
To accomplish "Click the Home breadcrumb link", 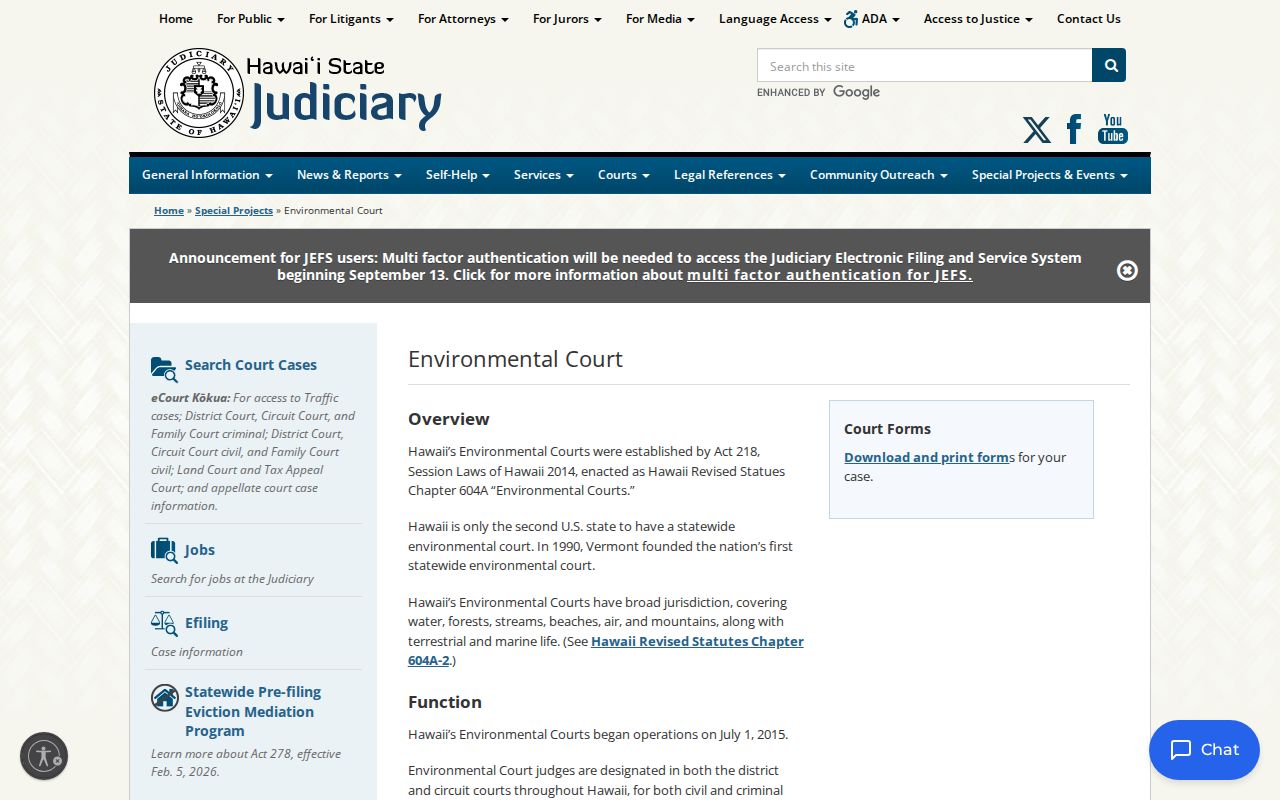I will (x=169, y=211).
